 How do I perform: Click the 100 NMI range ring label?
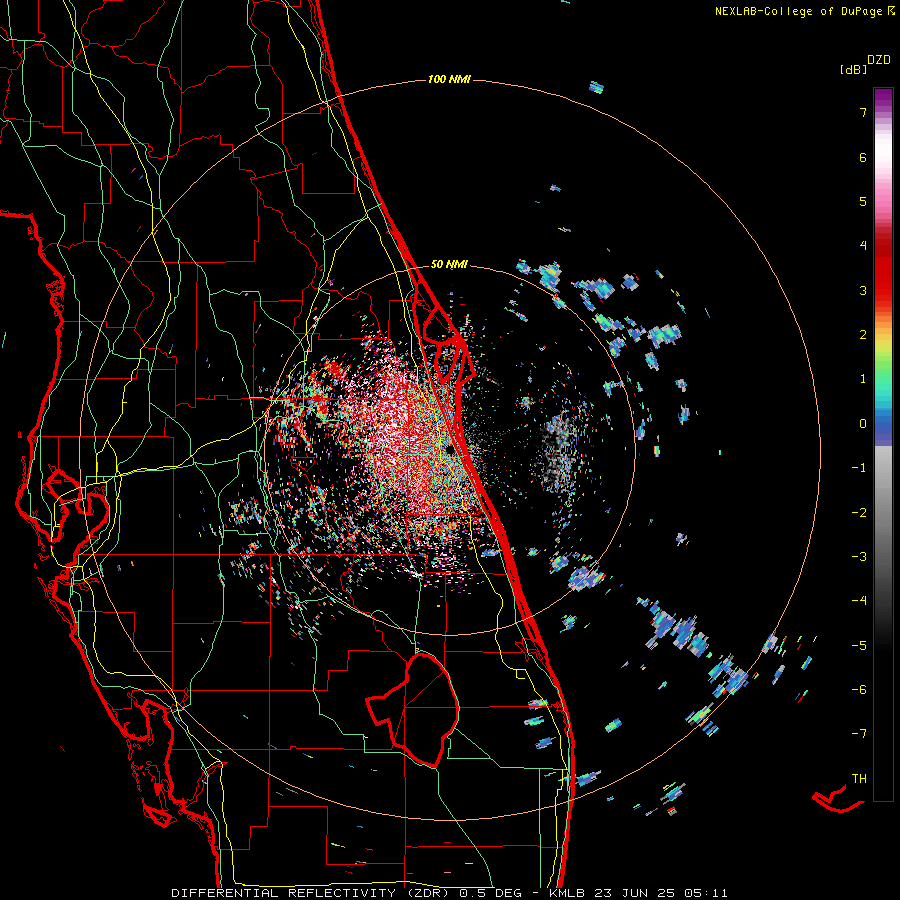click(x=449, y=79)
